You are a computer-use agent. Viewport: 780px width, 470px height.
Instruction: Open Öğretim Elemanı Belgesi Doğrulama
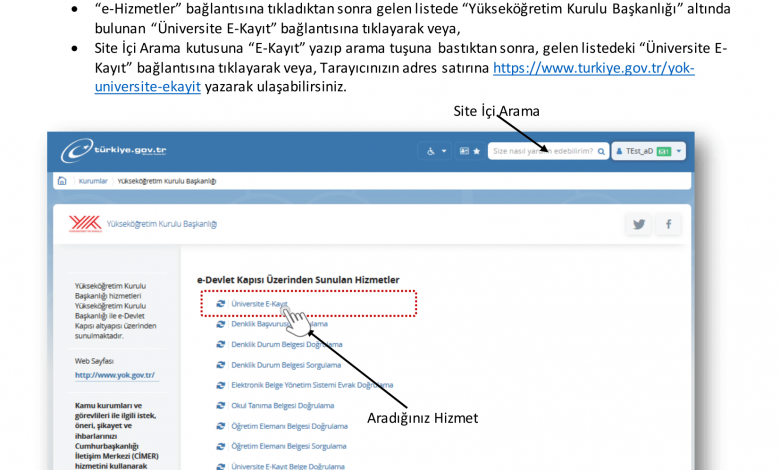coord(290,426)
